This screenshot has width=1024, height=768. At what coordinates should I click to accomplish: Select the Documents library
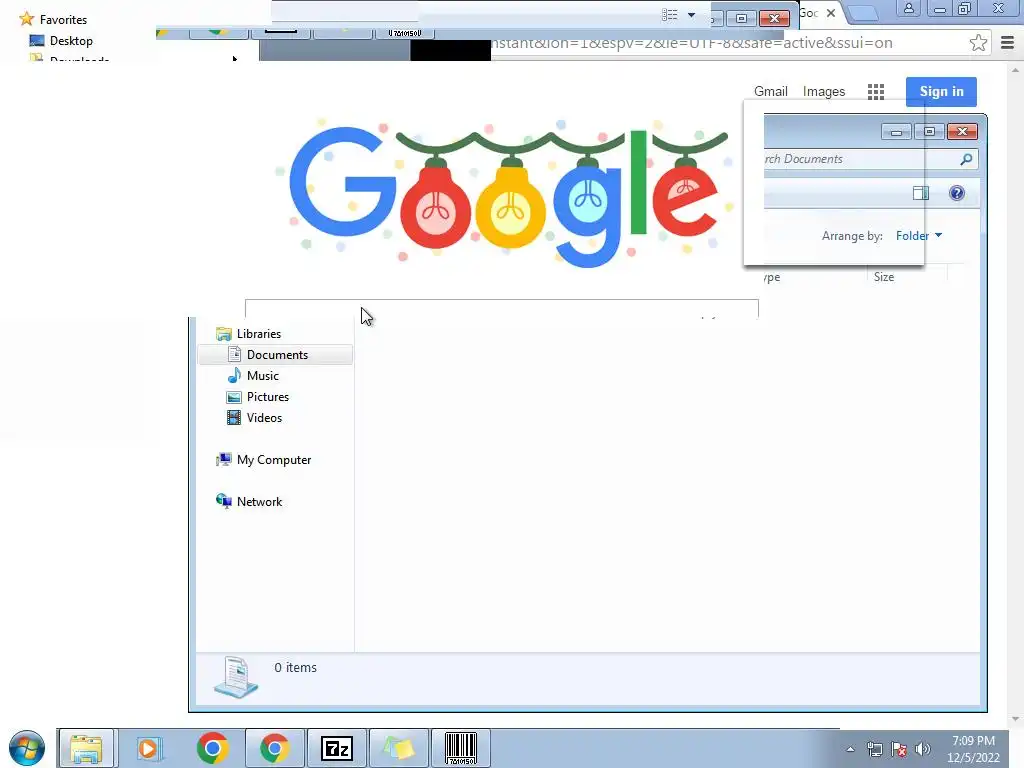(x=276, y=355)
